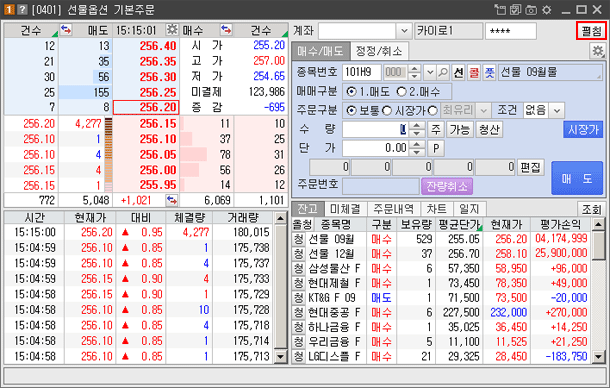This screenshot has height=388, width=610.
Task: Open order panel gear settings icon
Action: click(597, 51)
